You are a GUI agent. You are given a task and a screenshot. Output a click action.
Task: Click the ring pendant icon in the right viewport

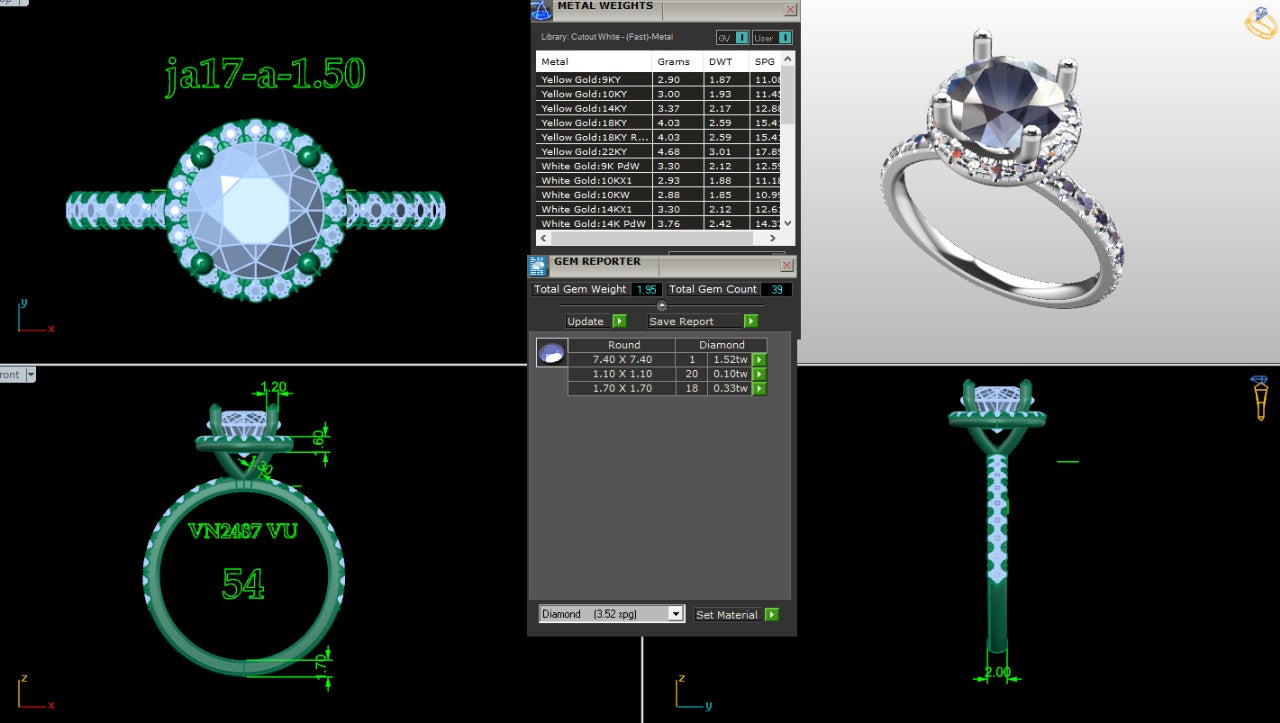tap(1260, 397)
